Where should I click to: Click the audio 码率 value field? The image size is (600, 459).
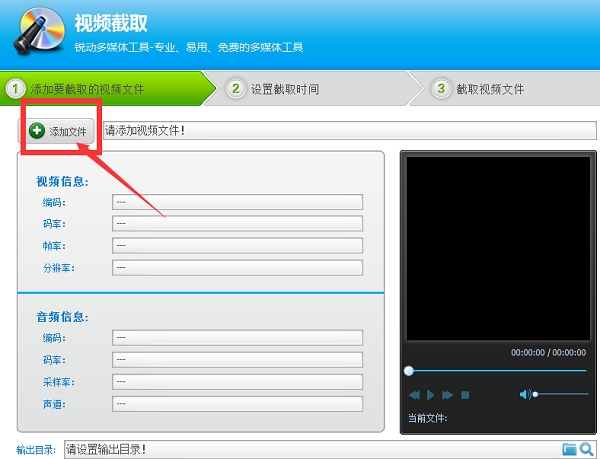237,360
